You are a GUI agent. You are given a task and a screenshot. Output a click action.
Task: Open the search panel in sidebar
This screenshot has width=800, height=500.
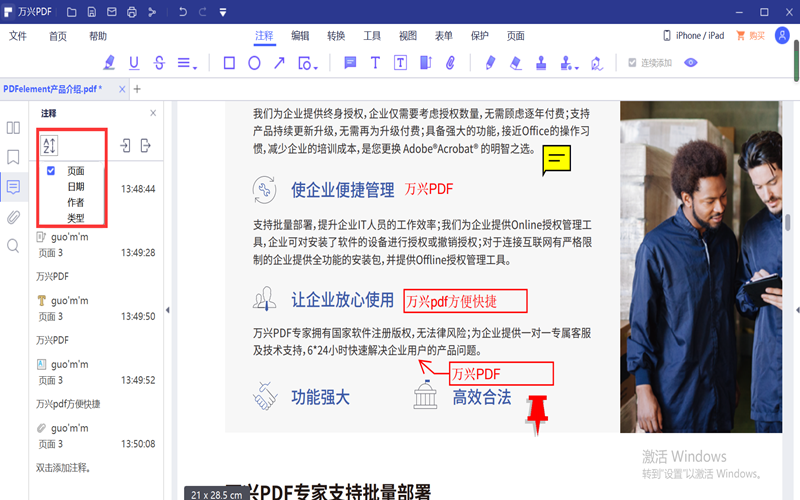(13, 245)
